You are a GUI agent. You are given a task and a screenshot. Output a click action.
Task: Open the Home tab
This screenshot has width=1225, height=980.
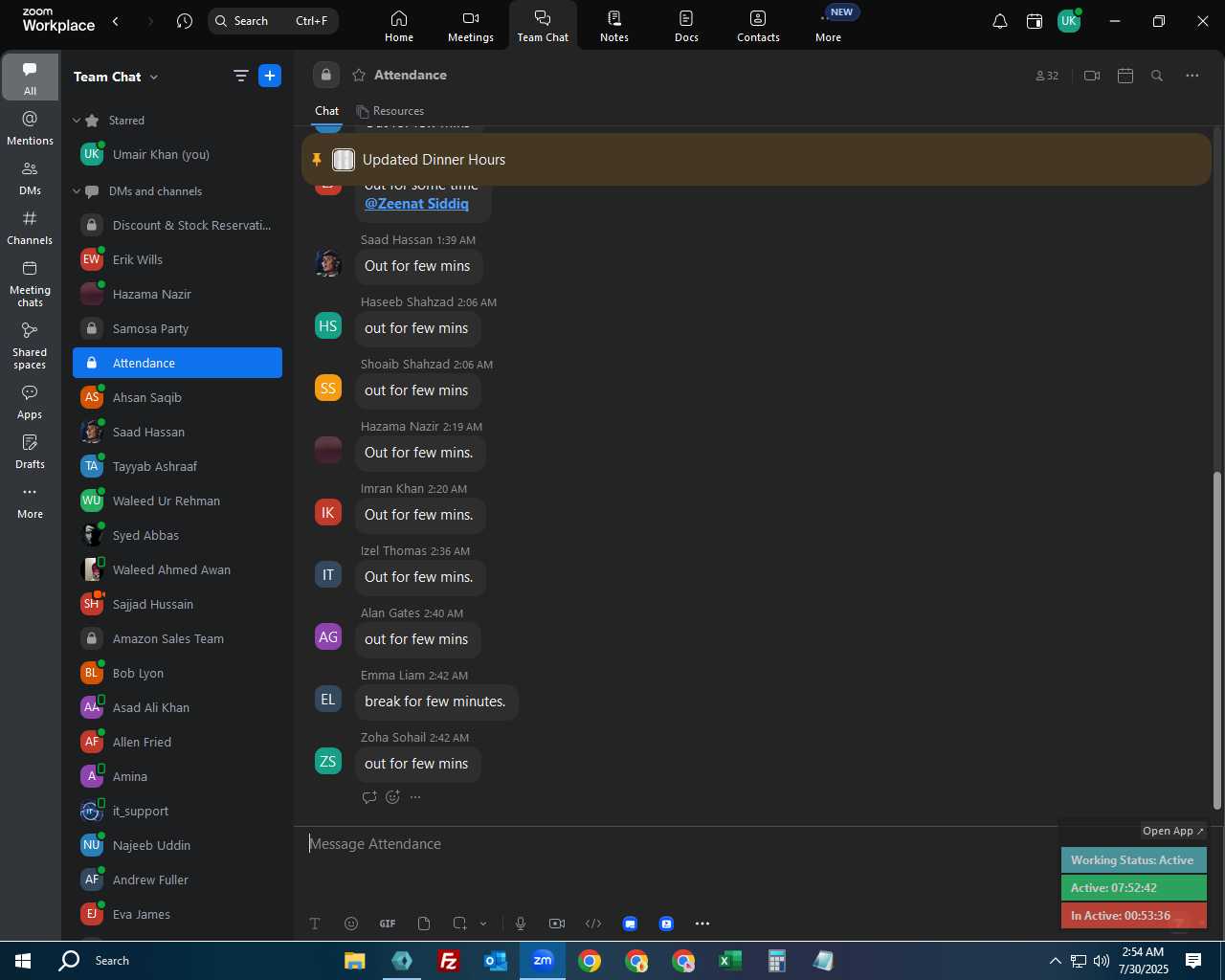point(399,26)
